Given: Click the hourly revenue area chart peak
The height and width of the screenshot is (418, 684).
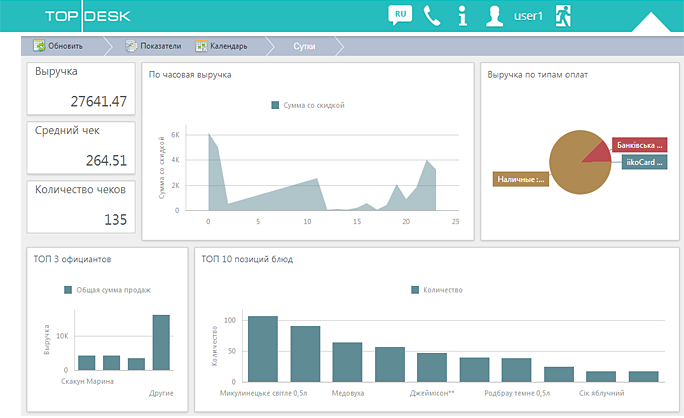Looking at the screenshot, I should click(x=209, y=134).
